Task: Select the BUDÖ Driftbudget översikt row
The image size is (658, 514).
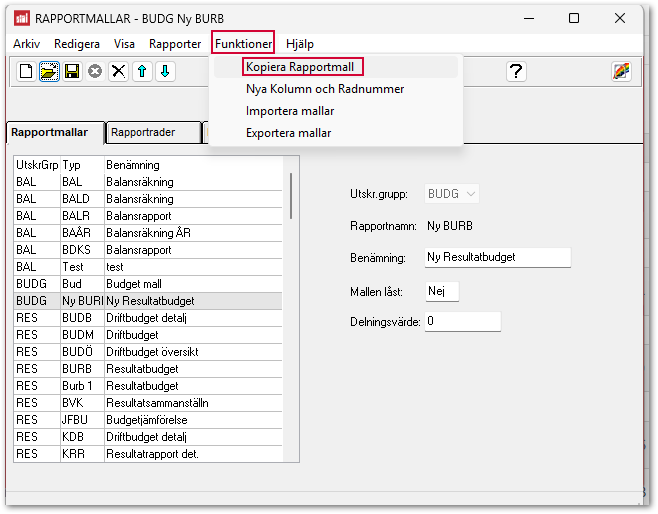Action: 148,352
